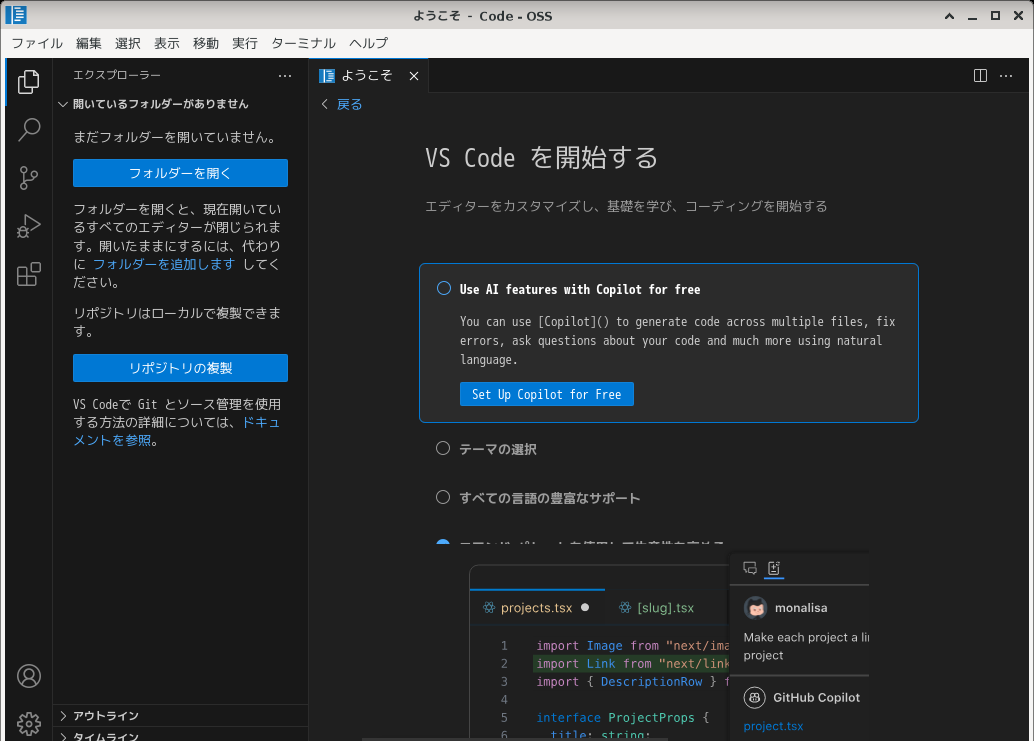The image size is (1034, 741).
Task: Click the underlined edit icon in Copilot preview
Action: [774, 568]
